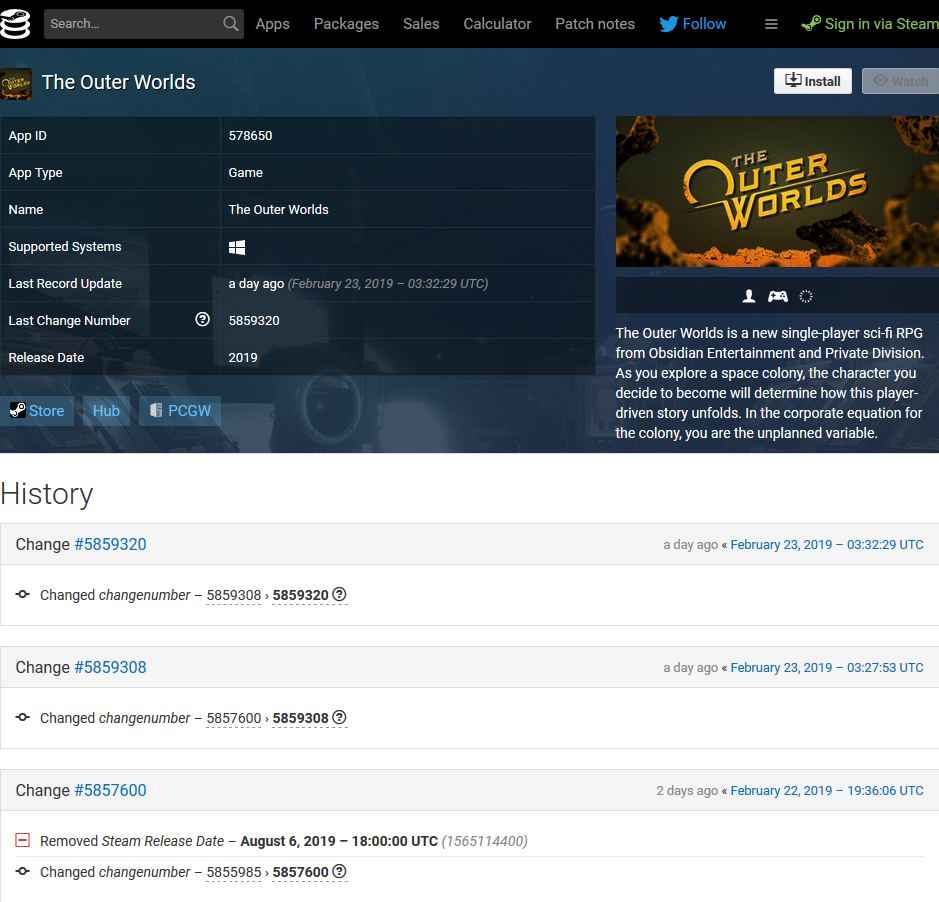Click help icon next to changenumber 5859320

click(x=339, y=595)
